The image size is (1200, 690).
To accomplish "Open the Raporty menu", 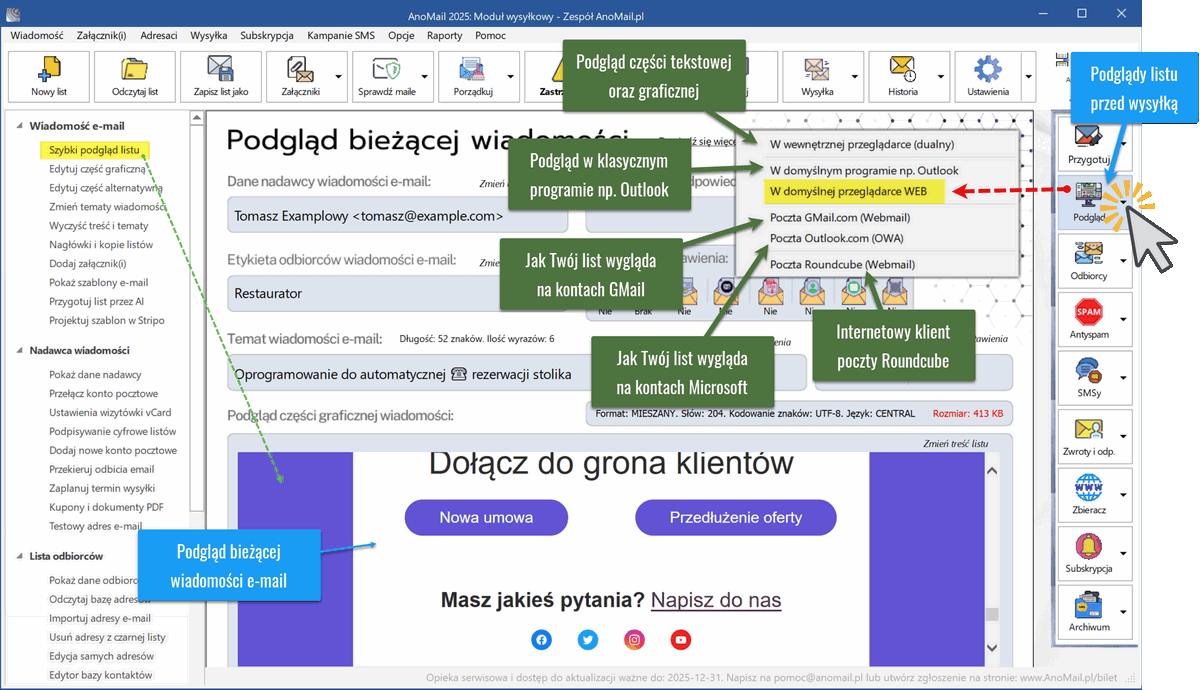I will tap(444, 35).
